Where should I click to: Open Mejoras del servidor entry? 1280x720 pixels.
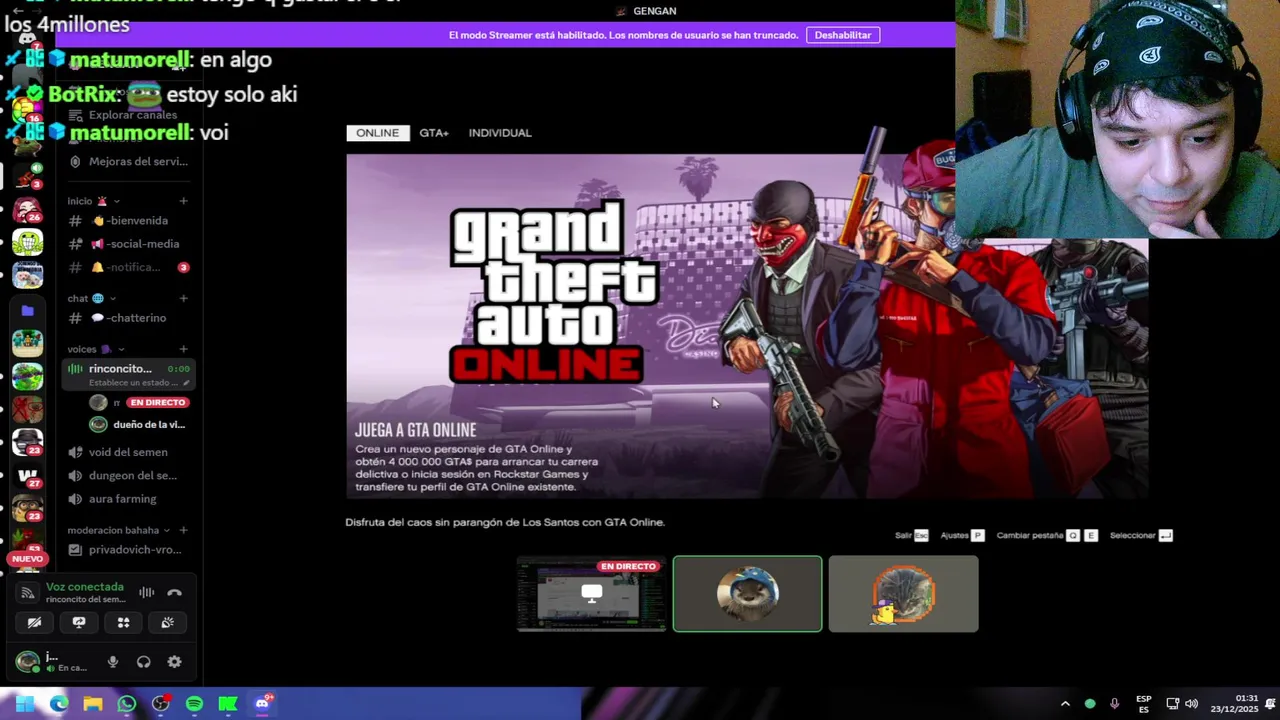[x=128, y=162]
